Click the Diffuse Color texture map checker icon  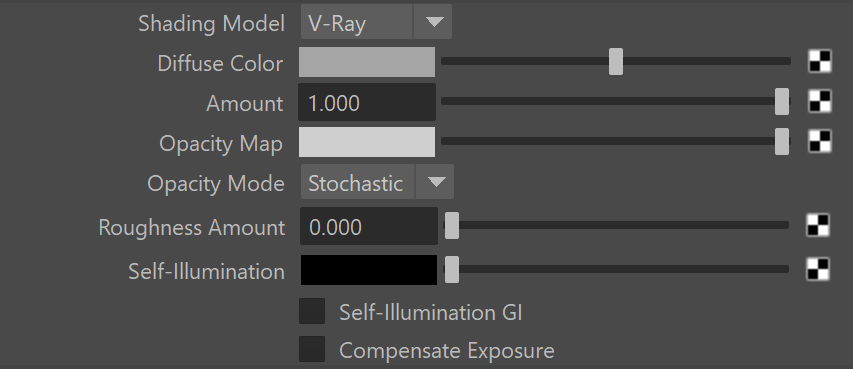click(x=820, y=62)
